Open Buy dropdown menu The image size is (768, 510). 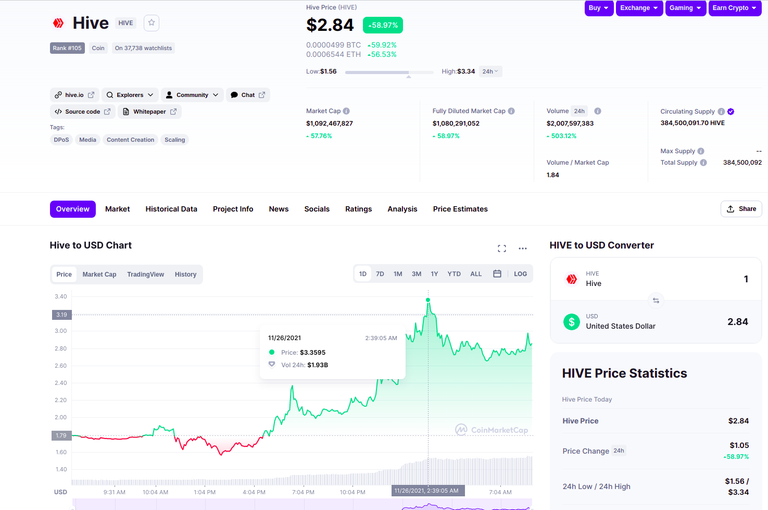pyautogui.click(x=599, y=8)
